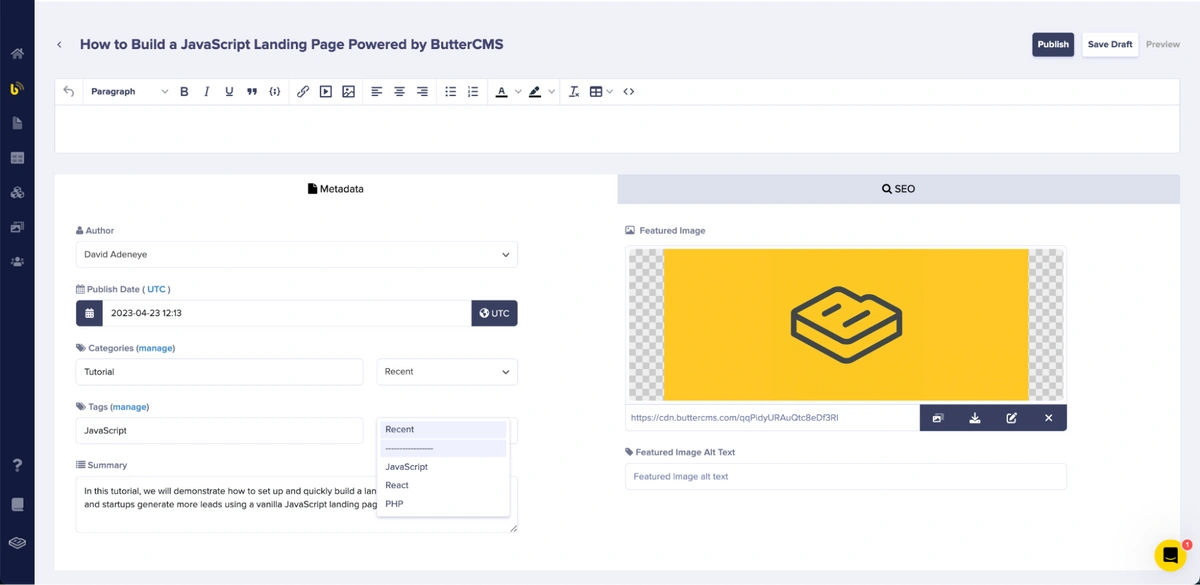
Task: Click the home icon in sidebar
Action: pos(17,54)
